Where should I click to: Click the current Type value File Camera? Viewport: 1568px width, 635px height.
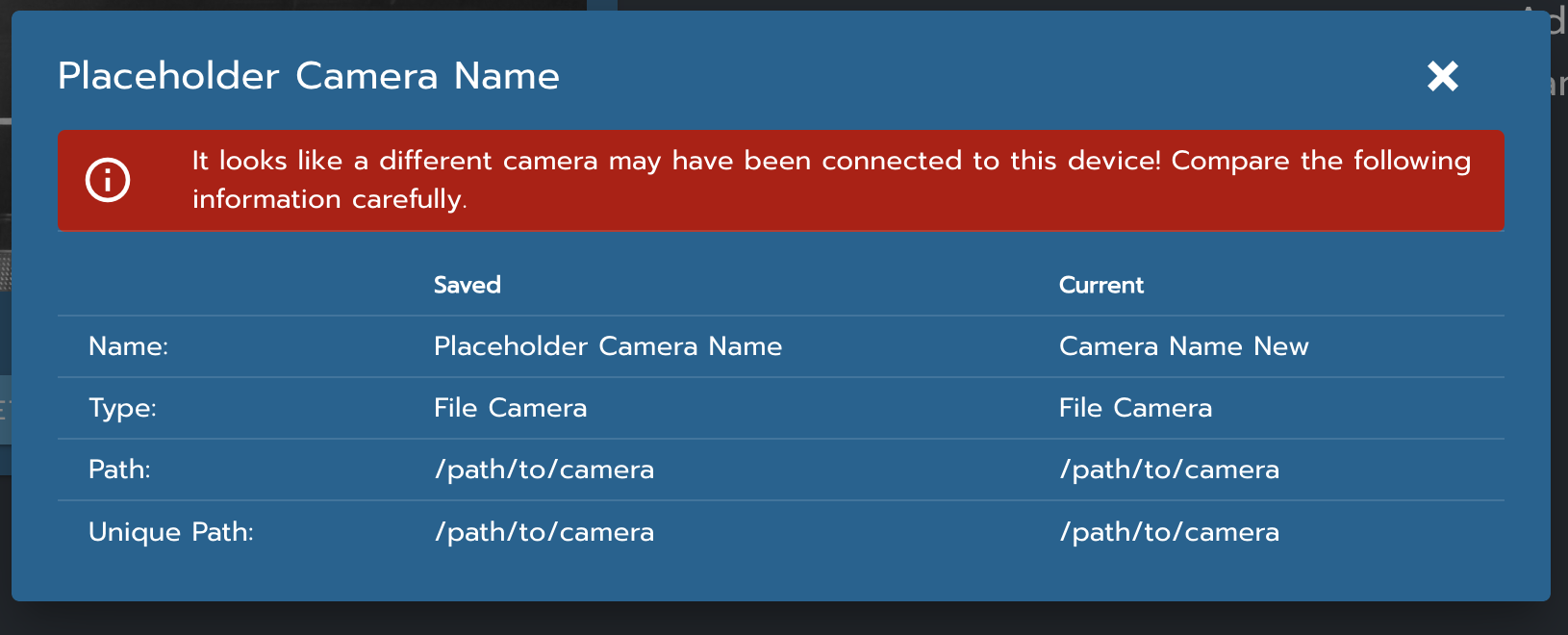(x=1135, y=408)
